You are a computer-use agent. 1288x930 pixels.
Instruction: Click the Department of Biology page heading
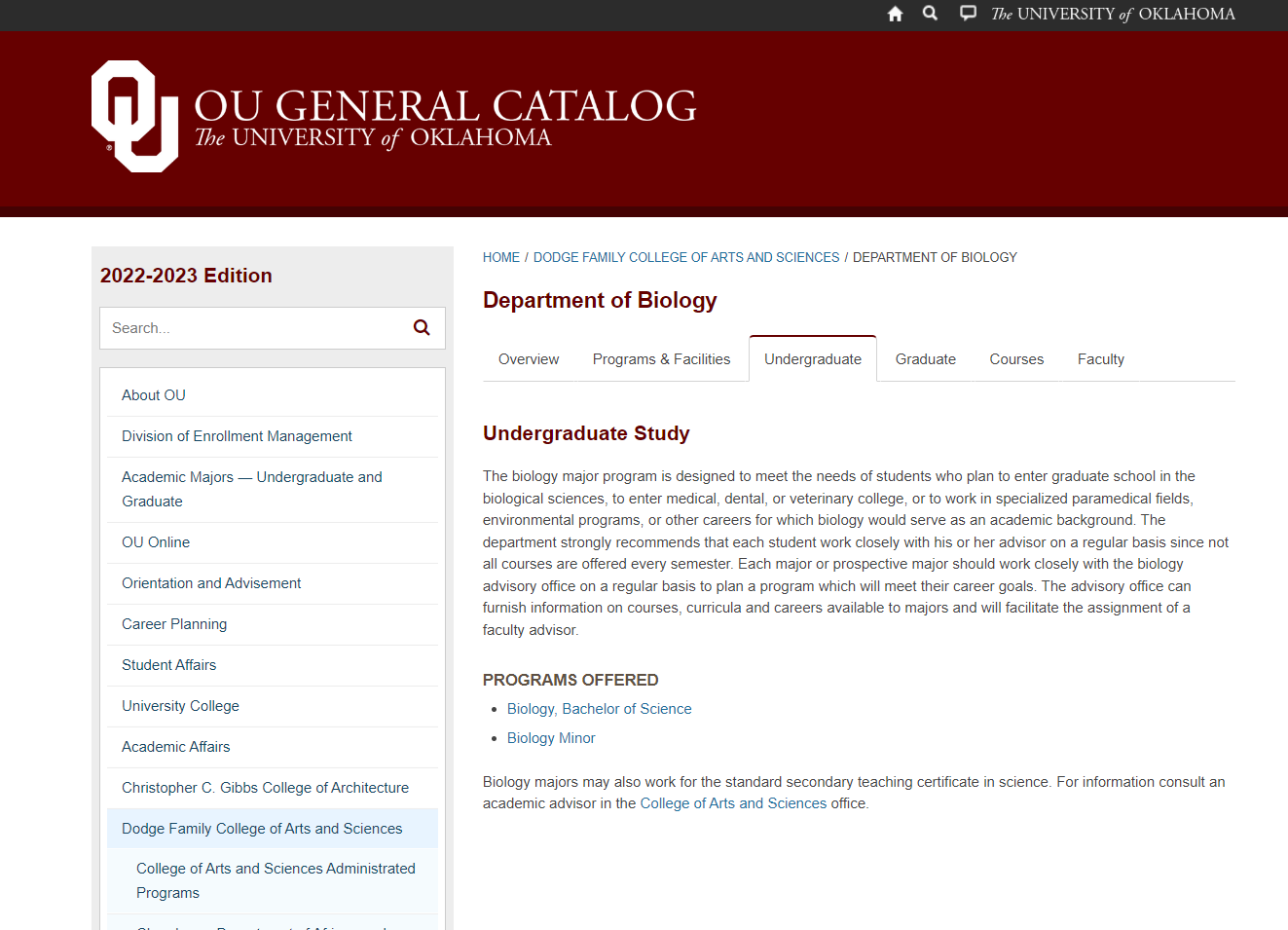pos(600,300)
